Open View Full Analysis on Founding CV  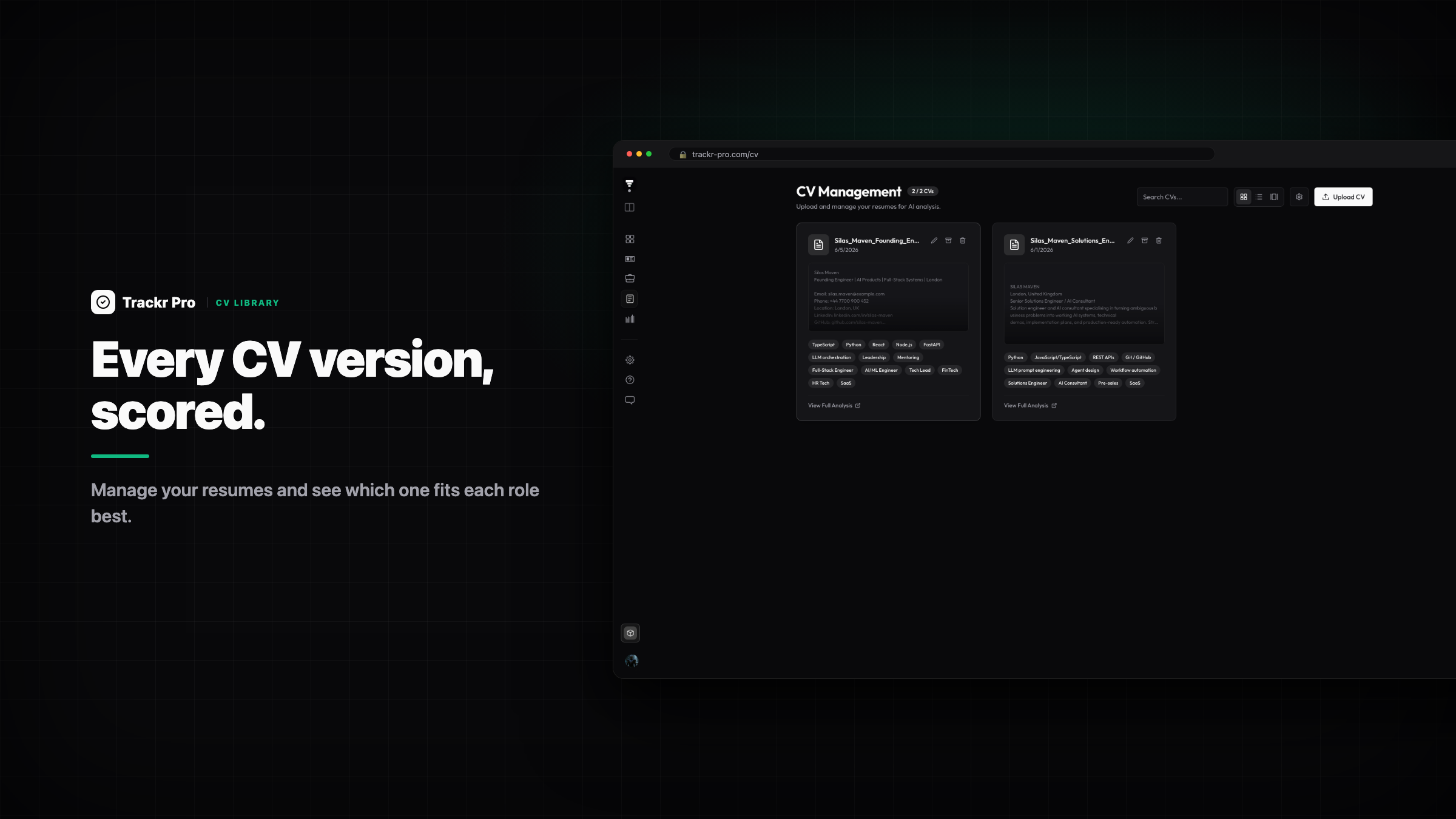coord(834,405)
